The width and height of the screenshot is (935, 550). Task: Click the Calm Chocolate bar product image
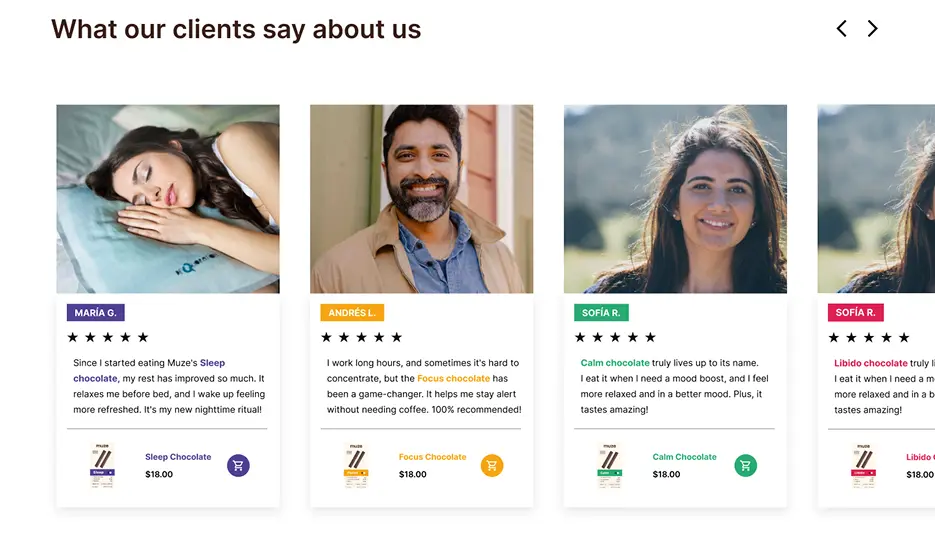tap(611, 465)
